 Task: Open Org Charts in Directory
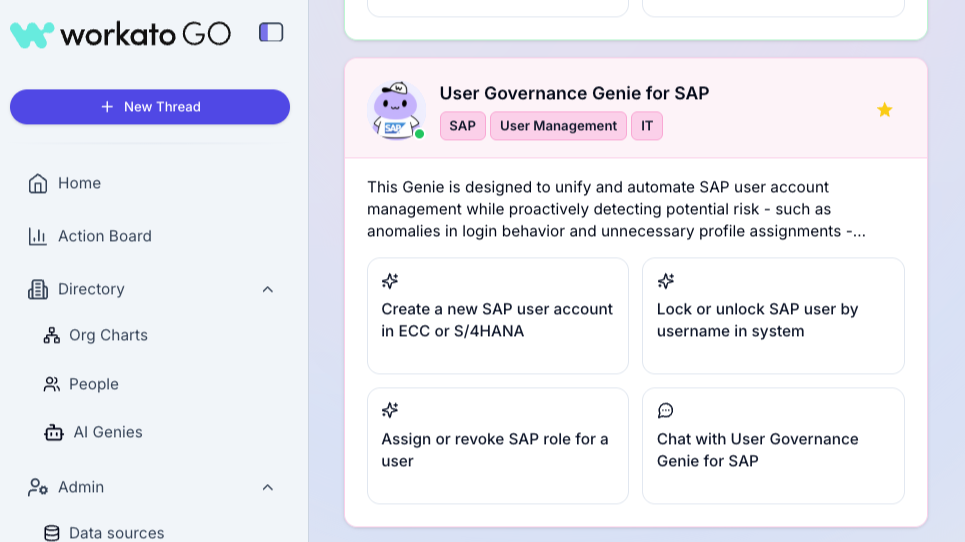coord(108,335)
